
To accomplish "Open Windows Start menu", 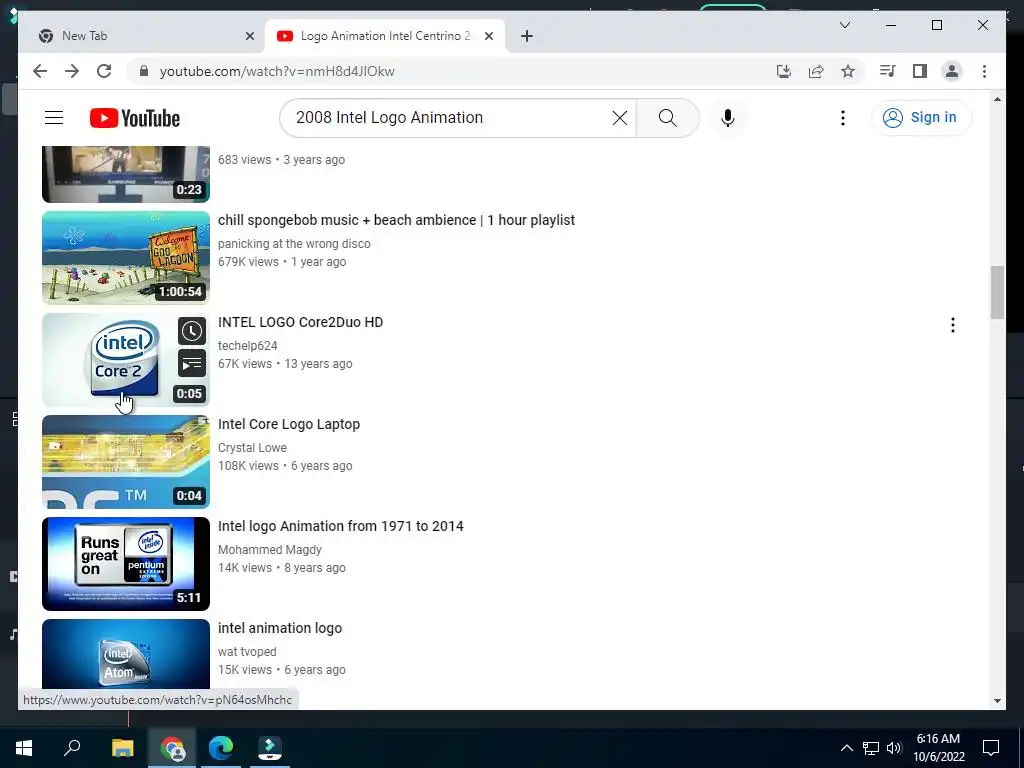I will tap(24, 748).
